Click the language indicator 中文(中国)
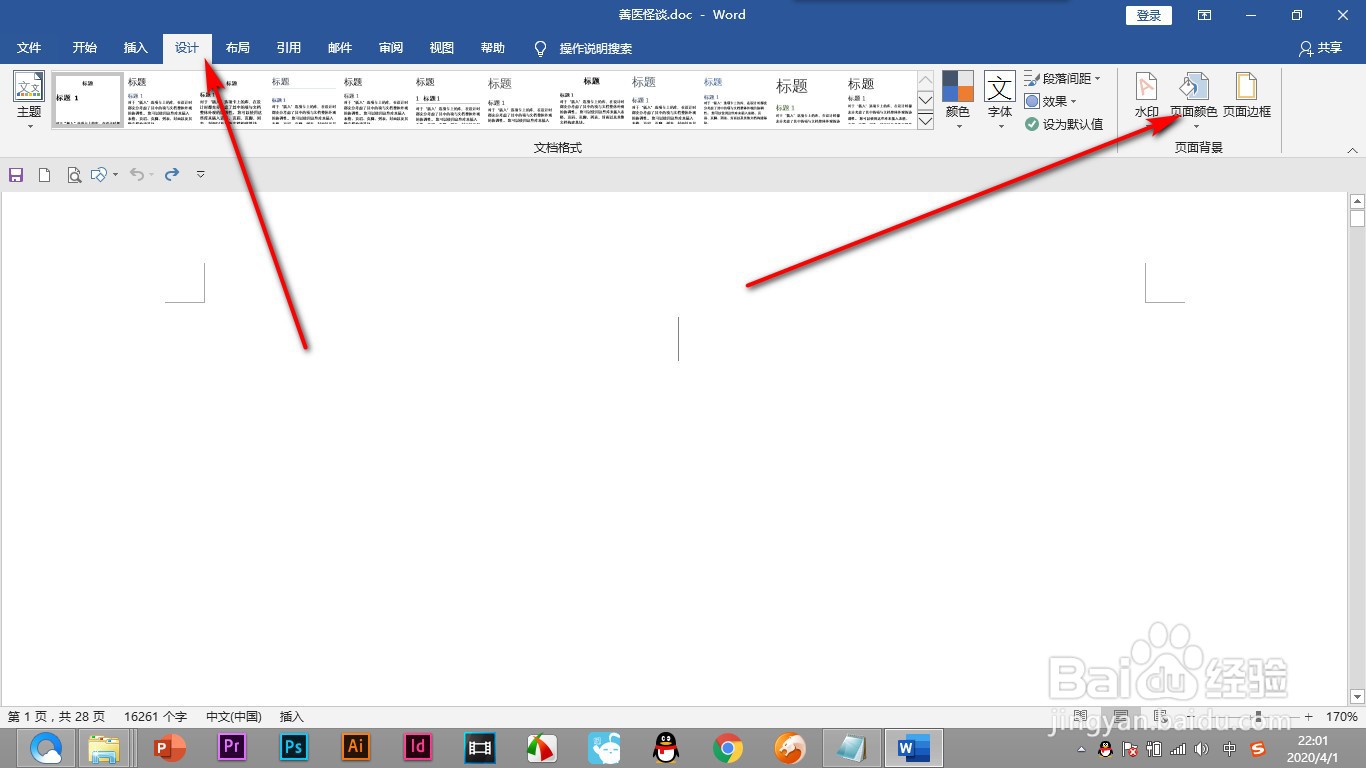1366x768 pixels. tap(234, 717)
